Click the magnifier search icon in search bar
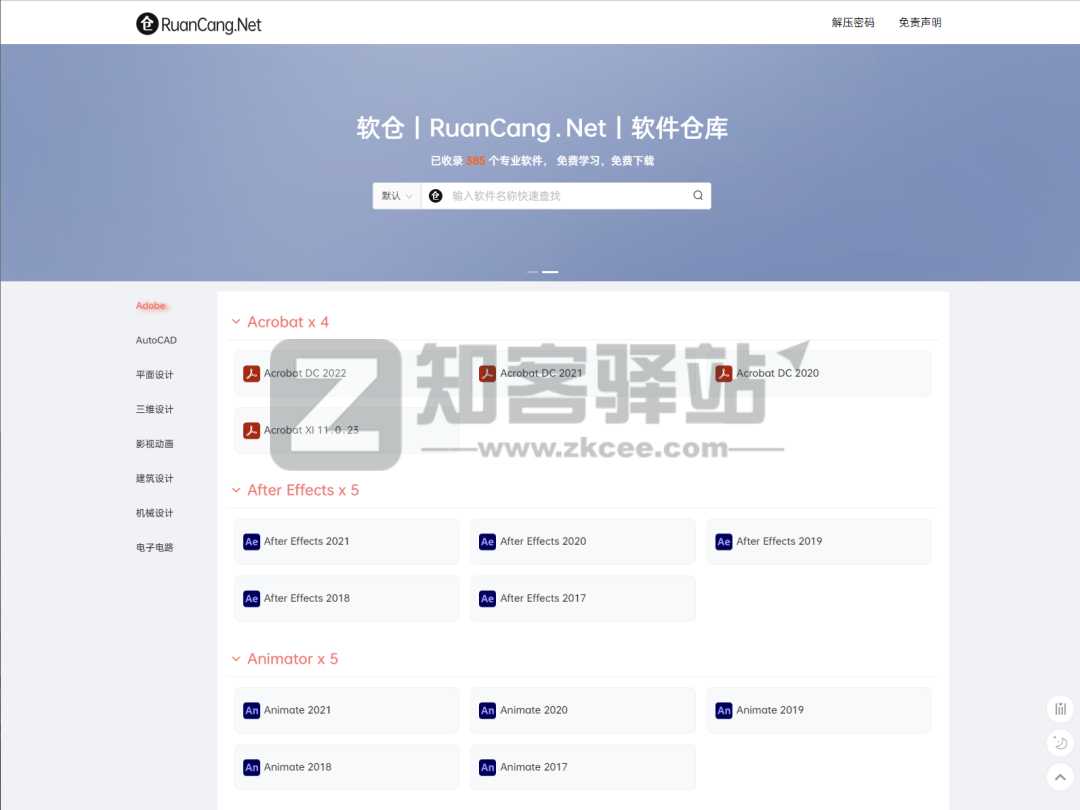The image size is (1080, 810). [698, 196]
